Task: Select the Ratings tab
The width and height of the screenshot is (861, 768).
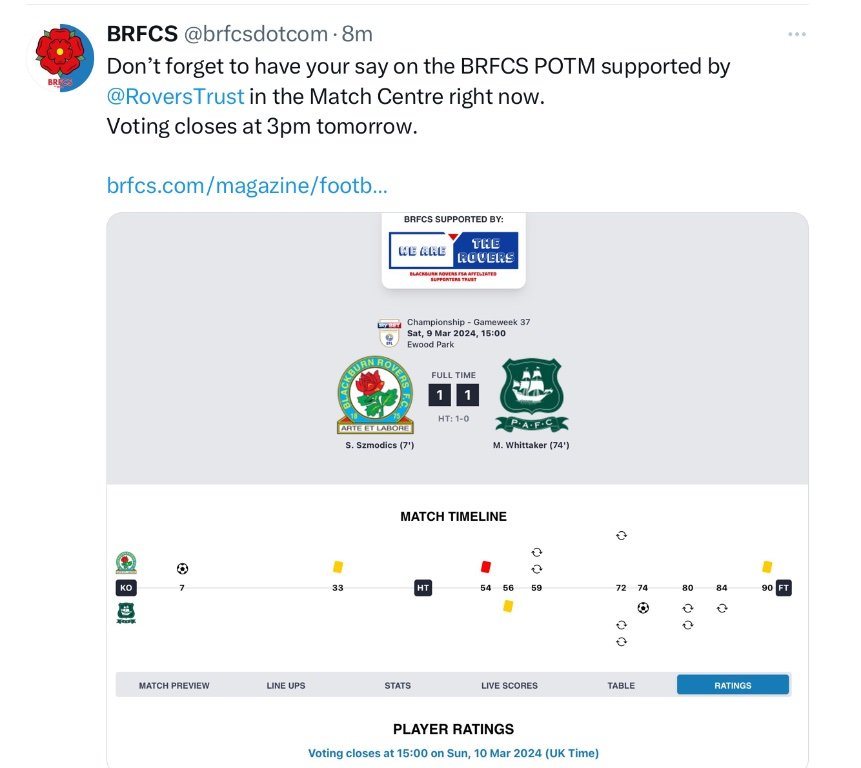Action: coord(733,685)
